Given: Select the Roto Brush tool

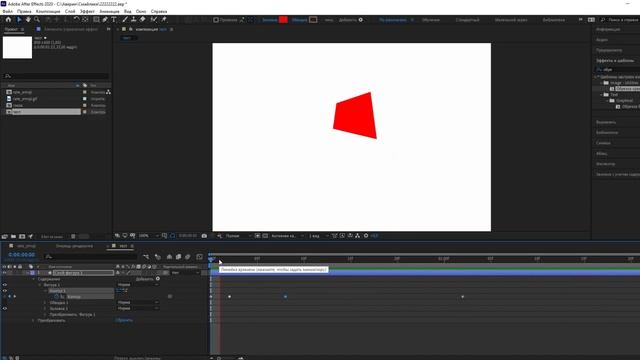Looking at the screenshot, I should 153,20.
